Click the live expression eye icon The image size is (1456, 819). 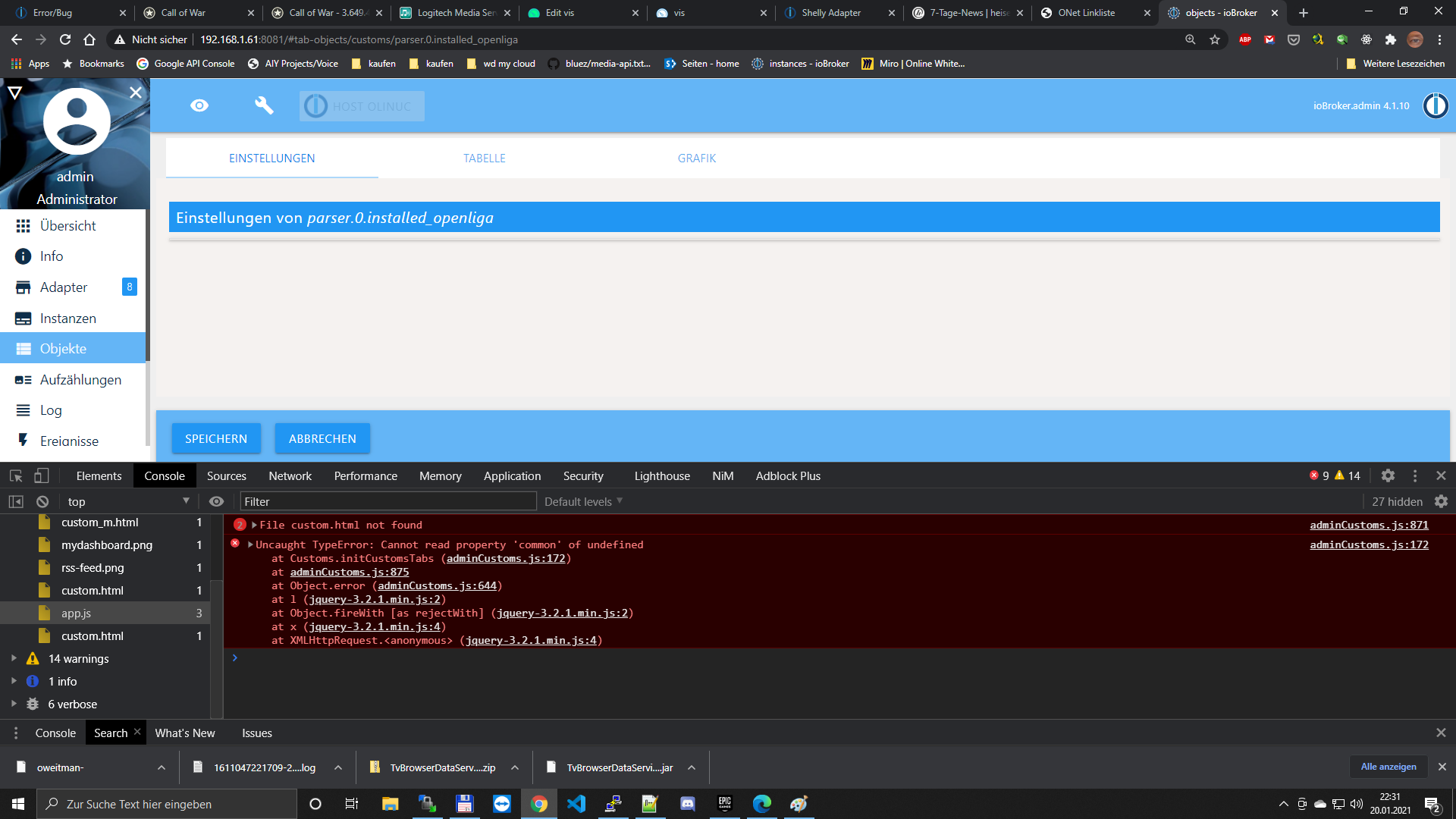coord(216,501)
